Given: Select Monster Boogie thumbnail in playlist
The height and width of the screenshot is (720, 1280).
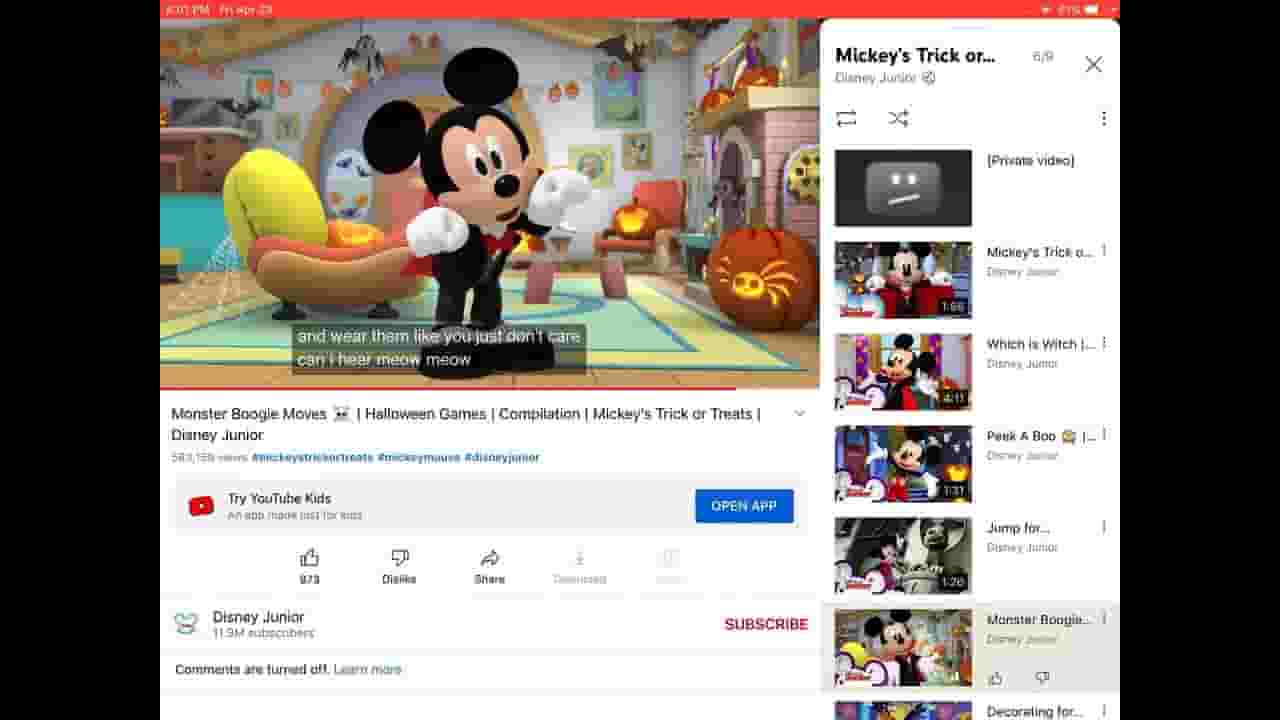Looking at the screenshot, I should click(x=903, y=648).
